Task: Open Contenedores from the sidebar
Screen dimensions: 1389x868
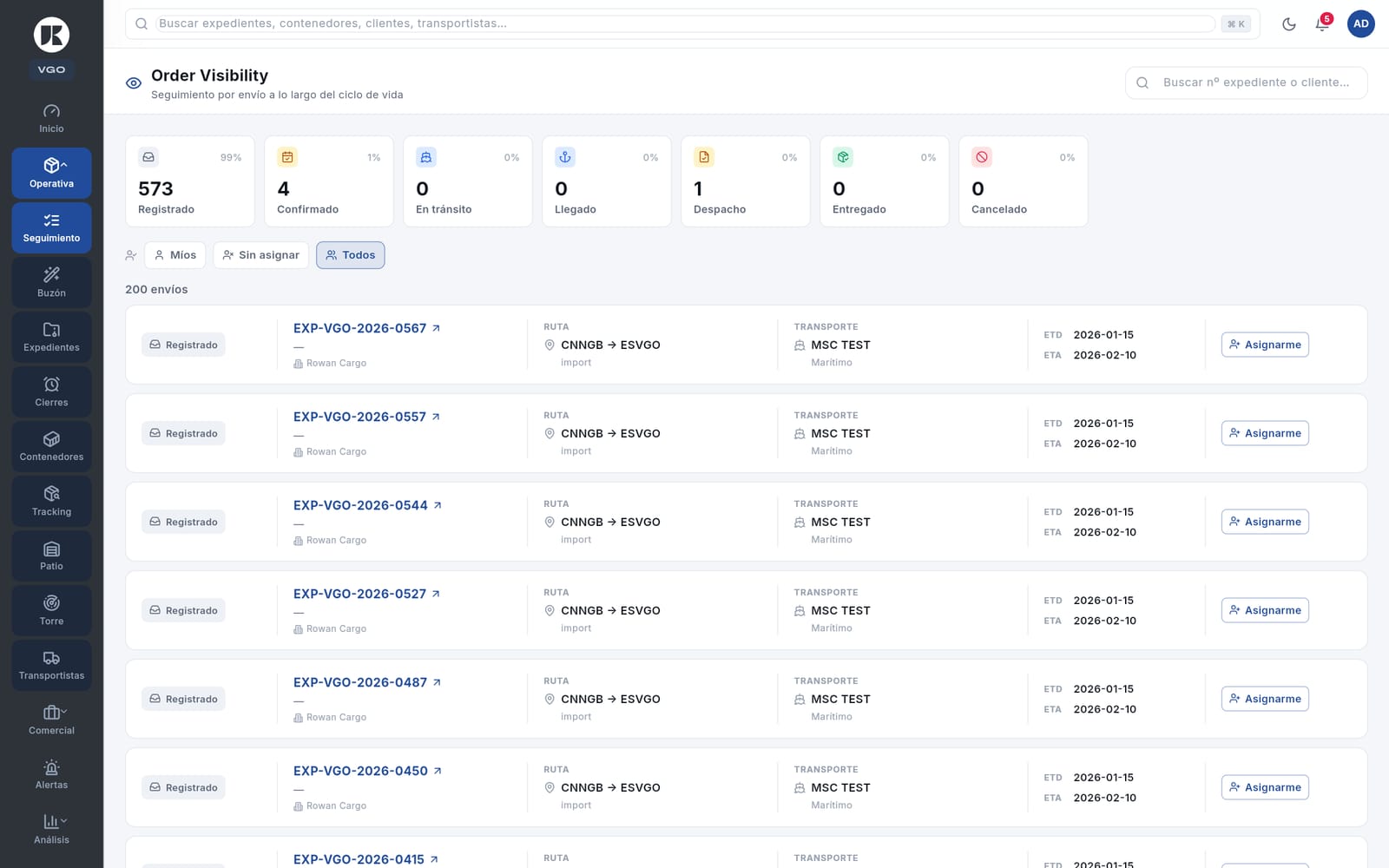Action: point(51,447)
